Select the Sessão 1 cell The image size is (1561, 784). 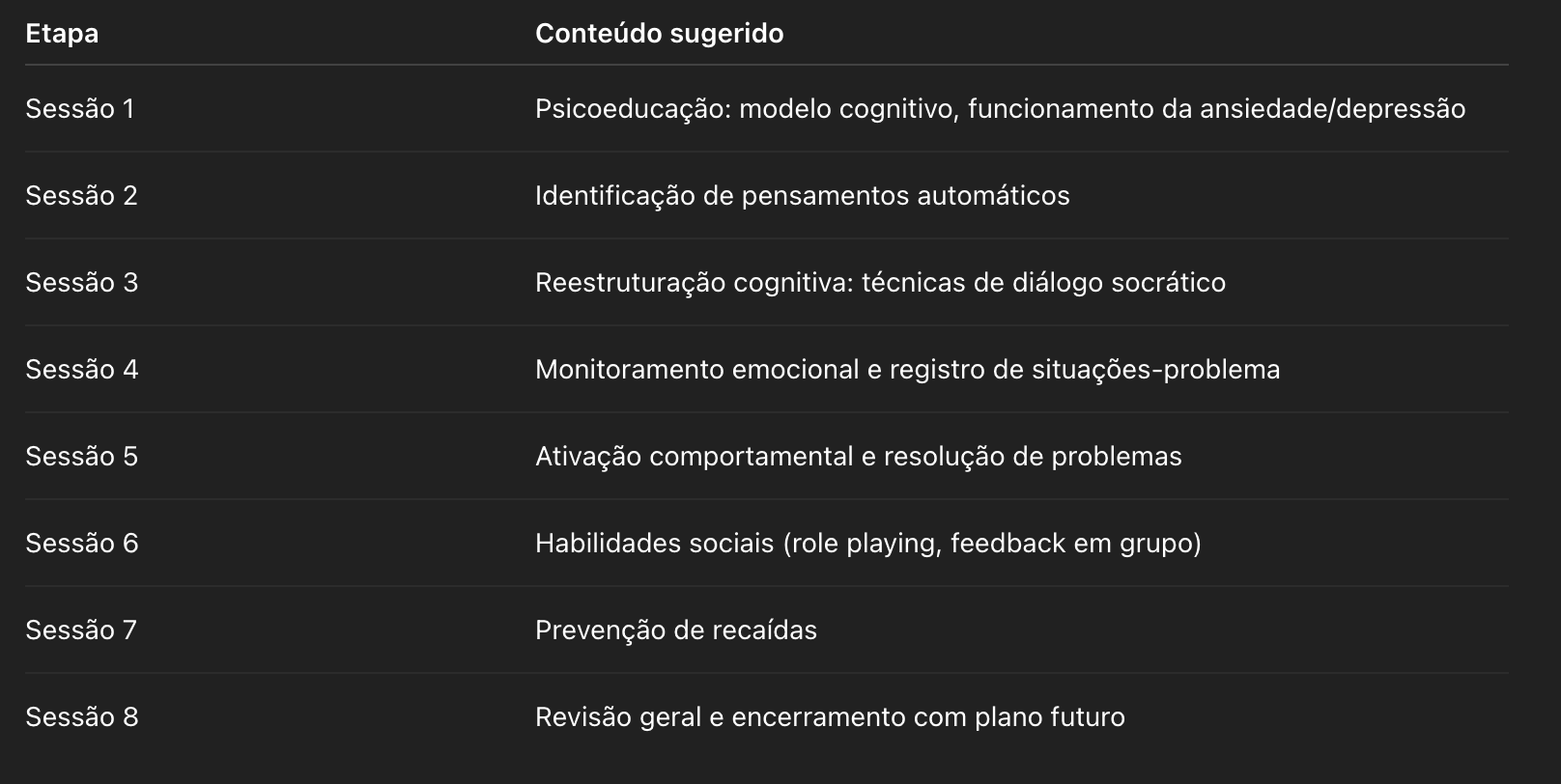pyautogui.click(x=80, y=109)
